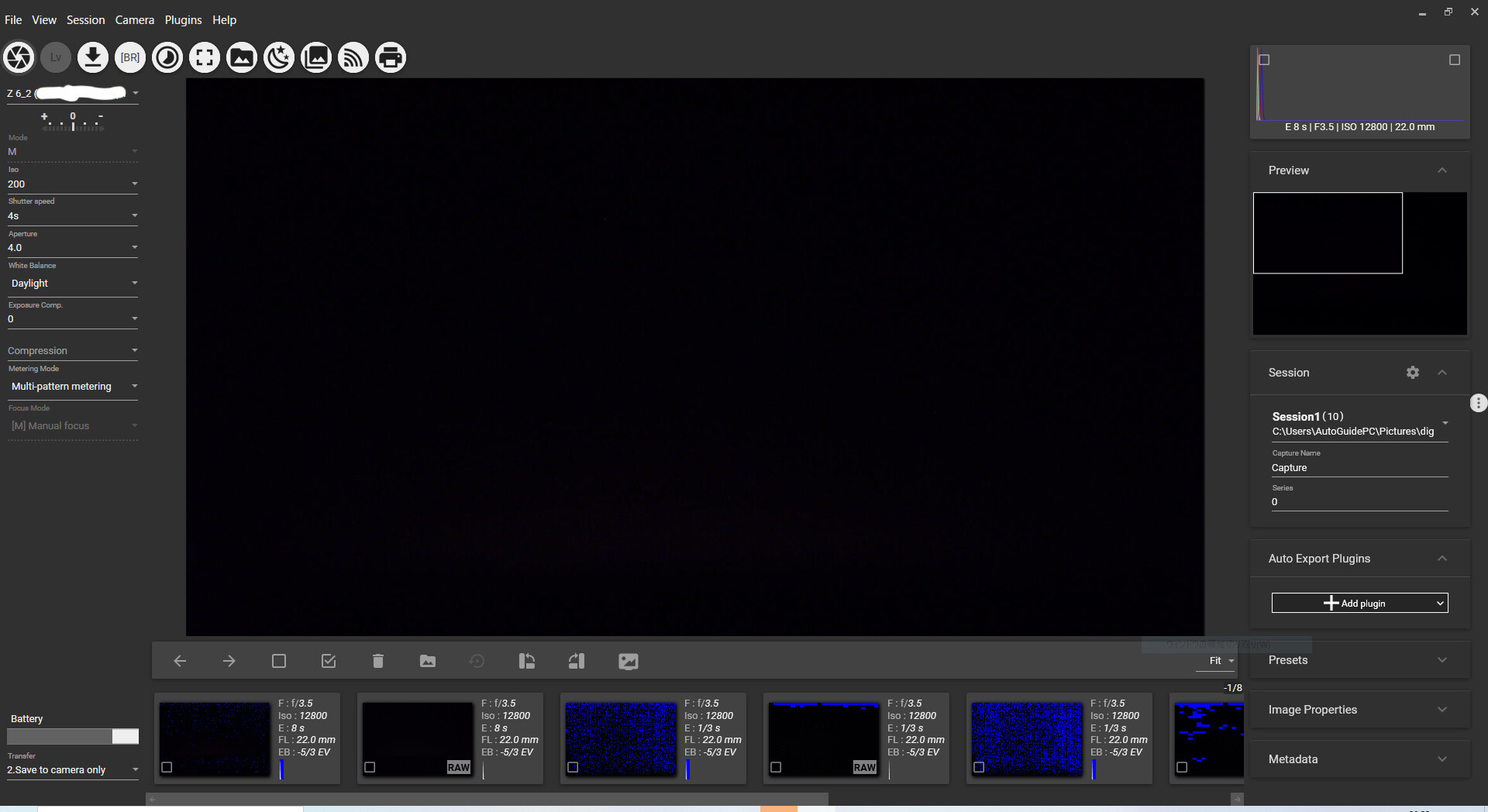
Task: Open Transfer Save to camera only dropdown
Action: [72, 770]
